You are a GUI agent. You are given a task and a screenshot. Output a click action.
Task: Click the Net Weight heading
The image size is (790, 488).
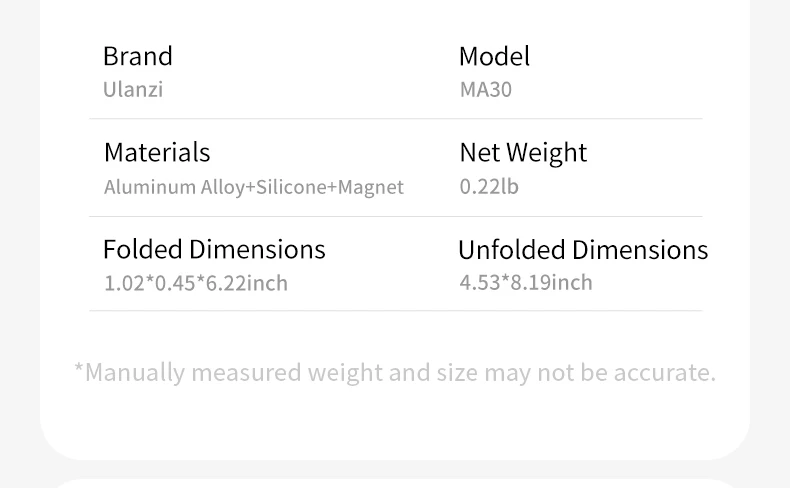coord(523,152)
